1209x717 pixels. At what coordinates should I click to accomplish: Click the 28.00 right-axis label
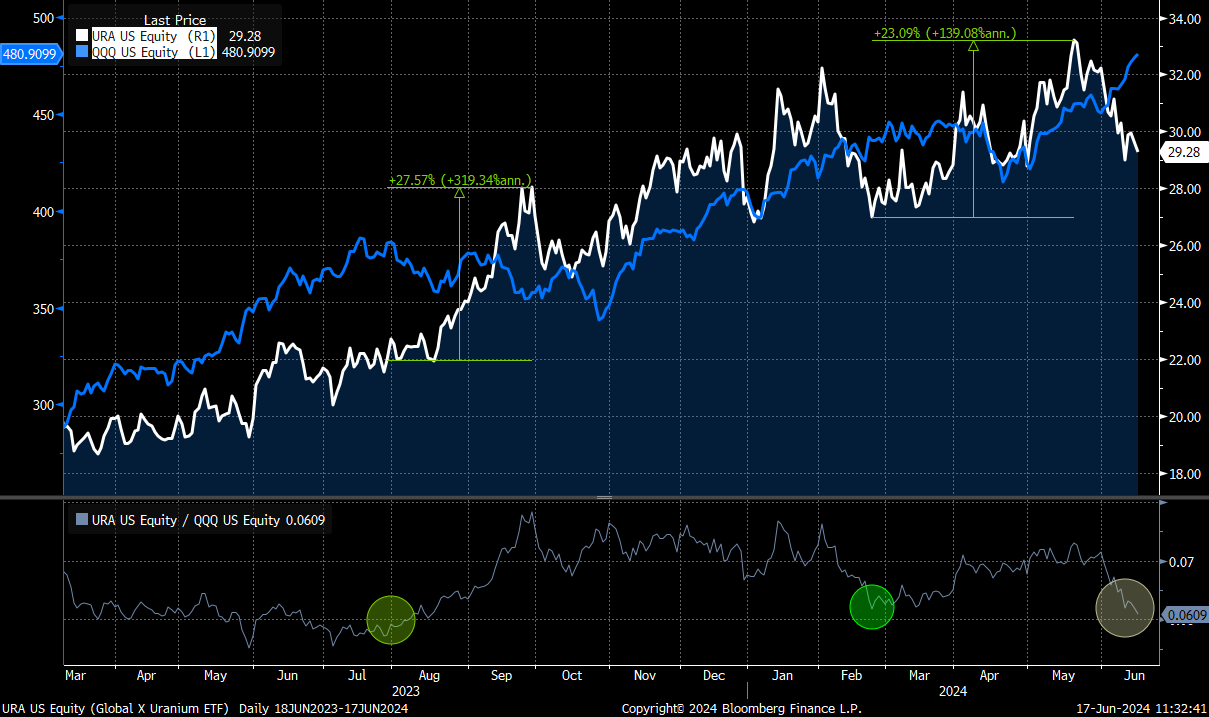(x=1183, y=189)
